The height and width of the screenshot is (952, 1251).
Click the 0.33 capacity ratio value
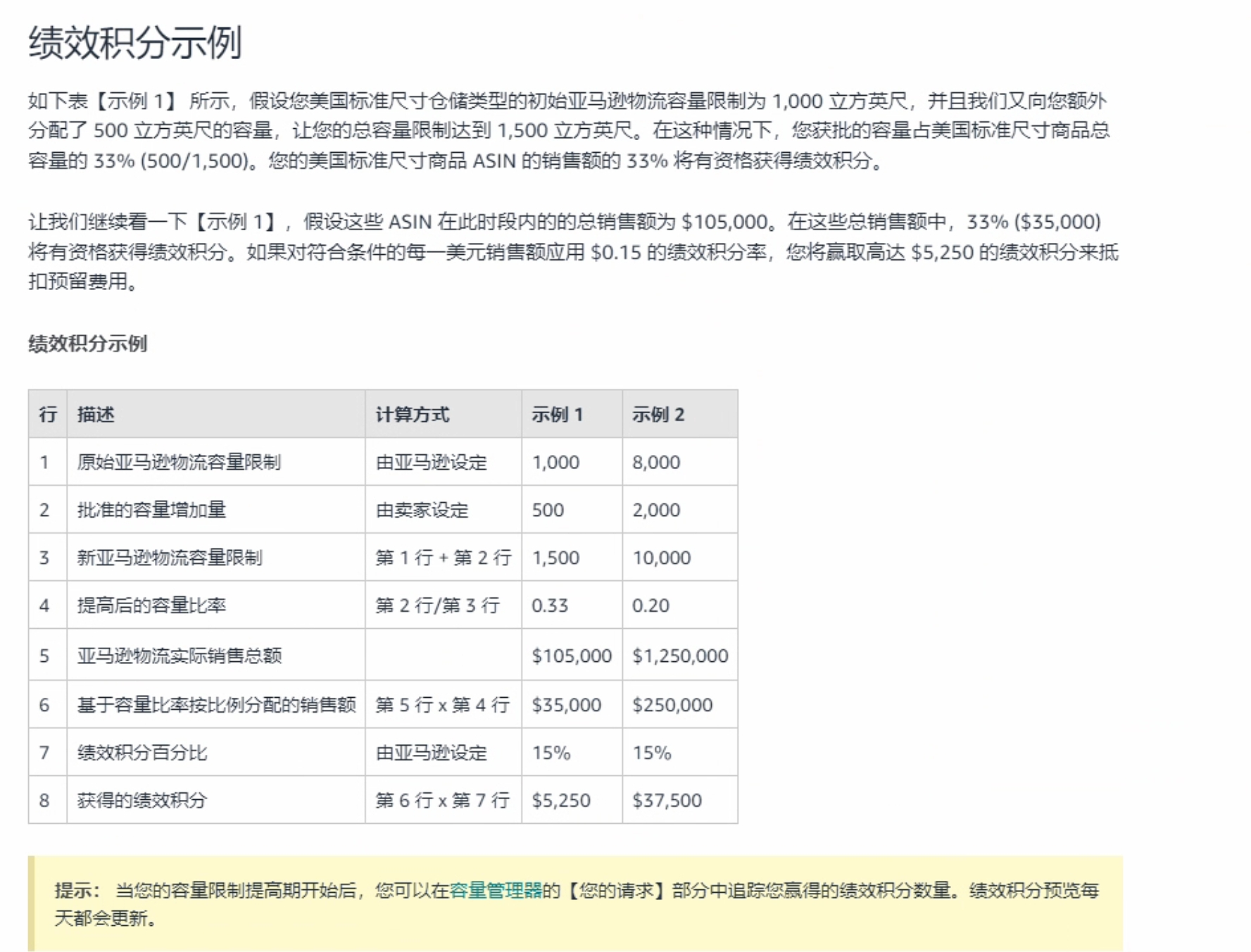tap(550, 606)
